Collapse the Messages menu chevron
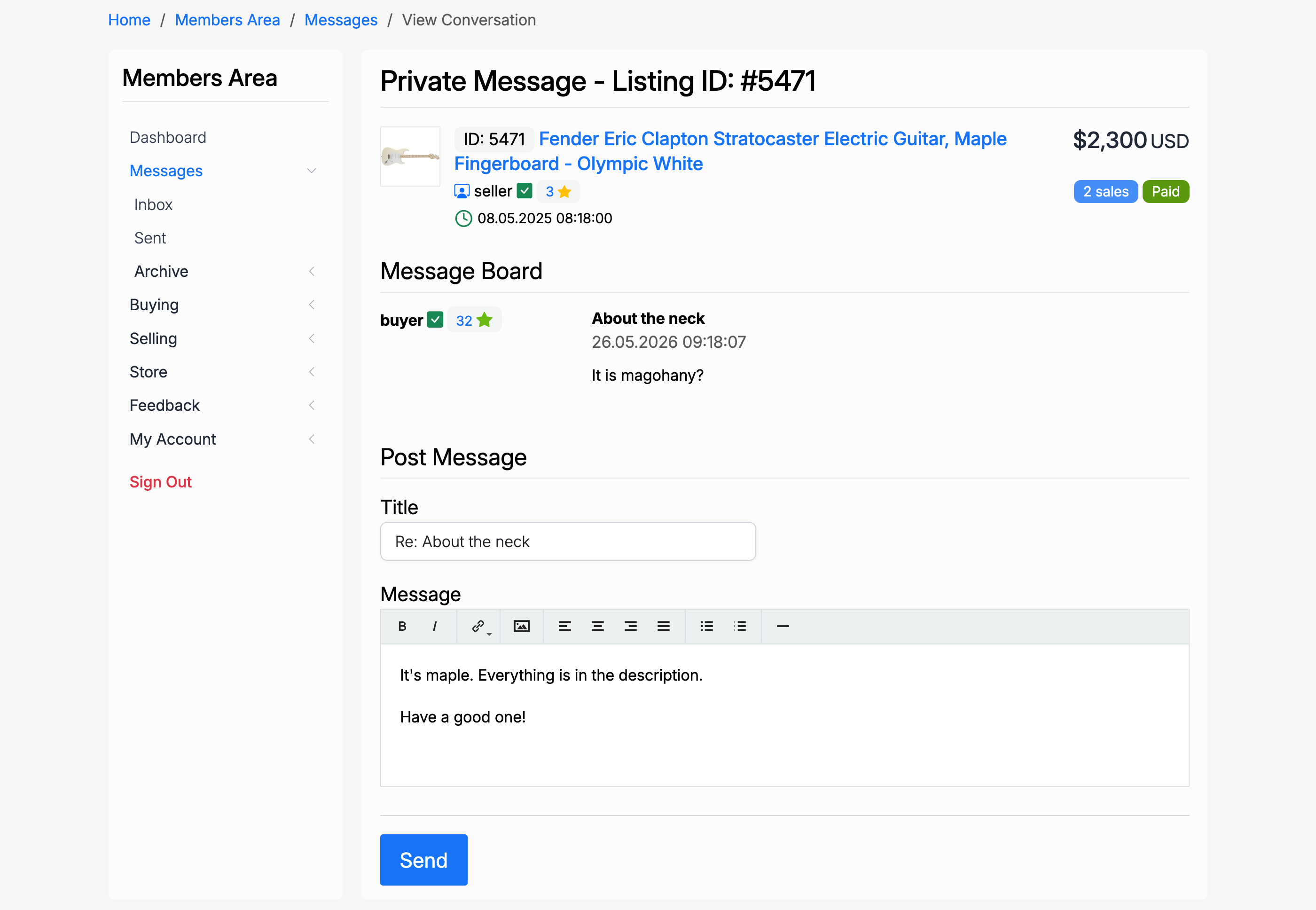 click(311, 171)
